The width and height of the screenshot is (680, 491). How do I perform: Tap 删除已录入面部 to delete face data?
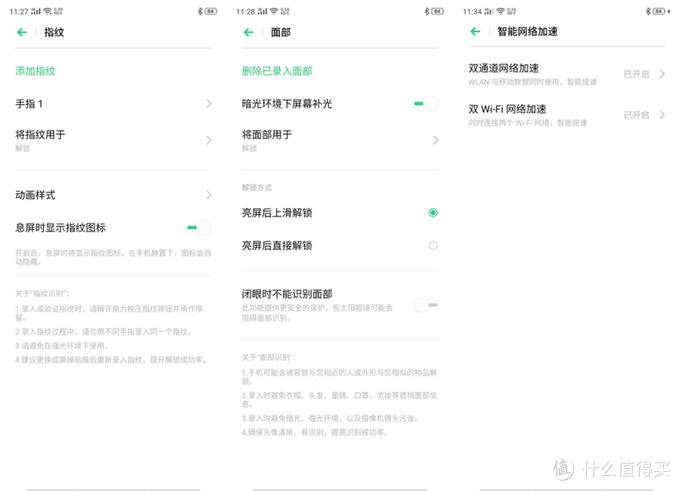click(x=277, y=71)
